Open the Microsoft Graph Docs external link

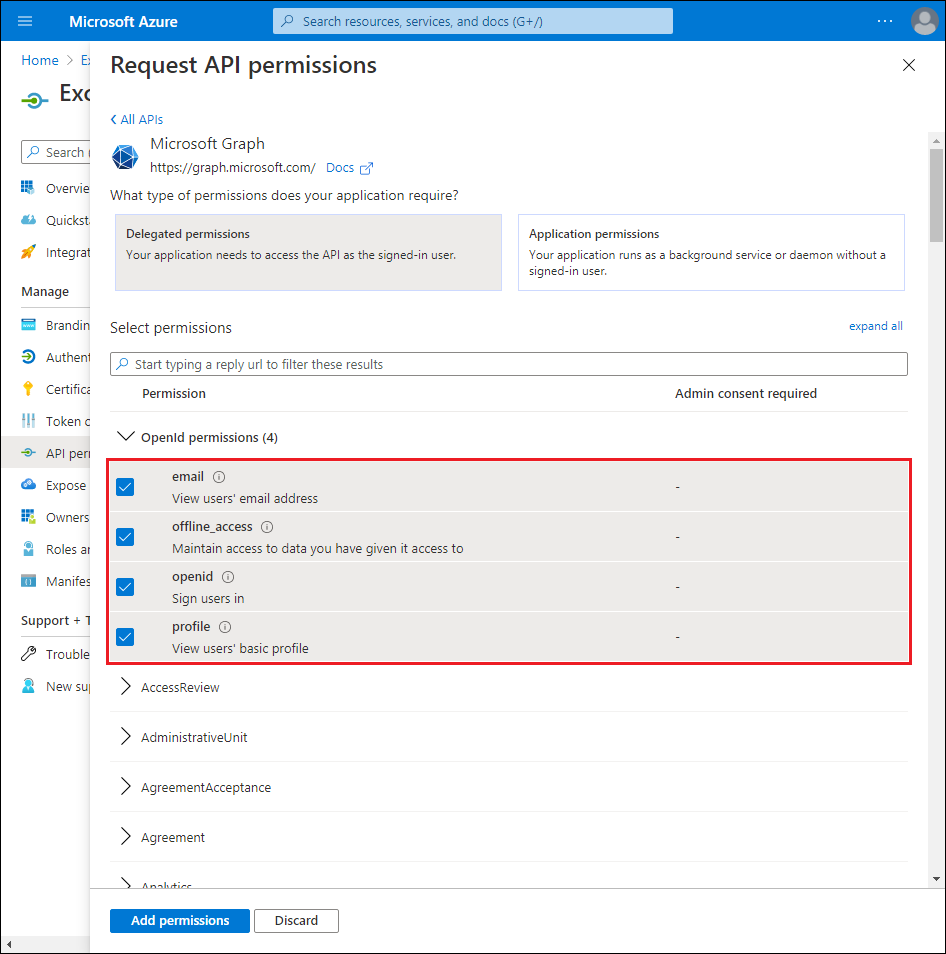[x=341, y=167]
